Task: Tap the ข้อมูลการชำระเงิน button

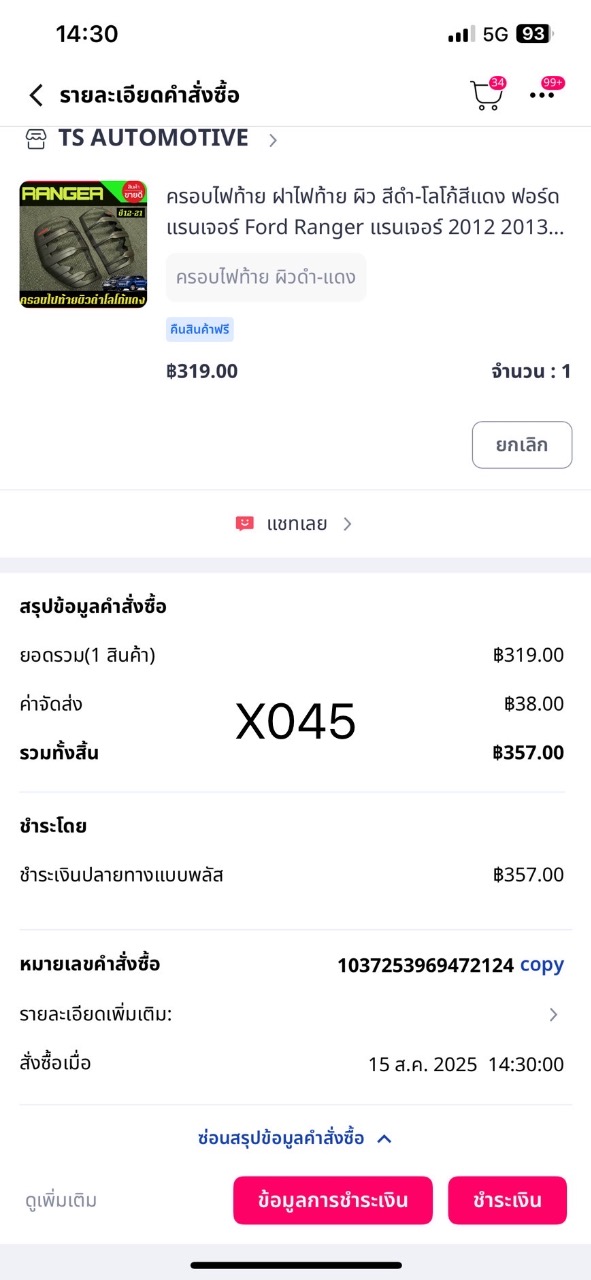Action: pyautogui.click(x=333, y=1200)
